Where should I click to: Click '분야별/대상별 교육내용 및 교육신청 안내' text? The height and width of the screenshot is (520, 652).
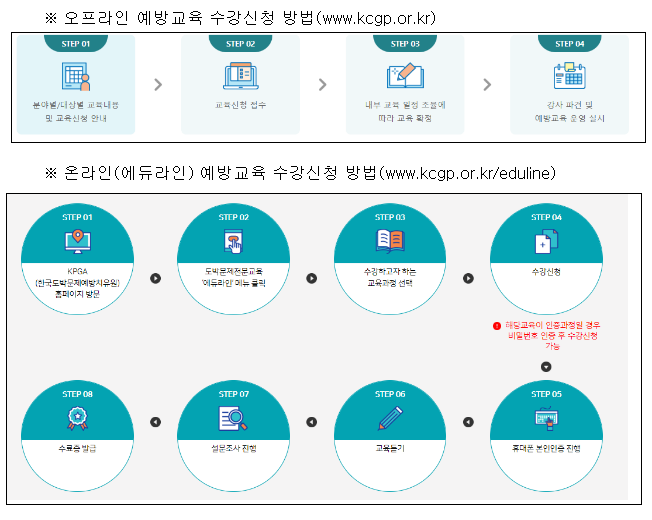(76, 111)
